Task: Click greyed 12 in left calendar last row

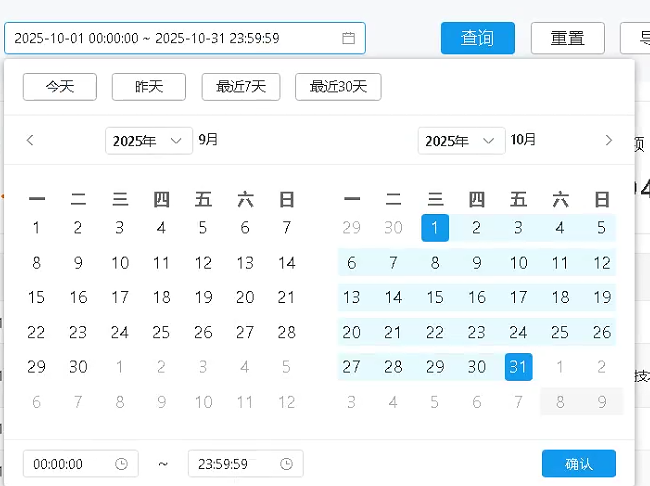Action: coord(286,402)
